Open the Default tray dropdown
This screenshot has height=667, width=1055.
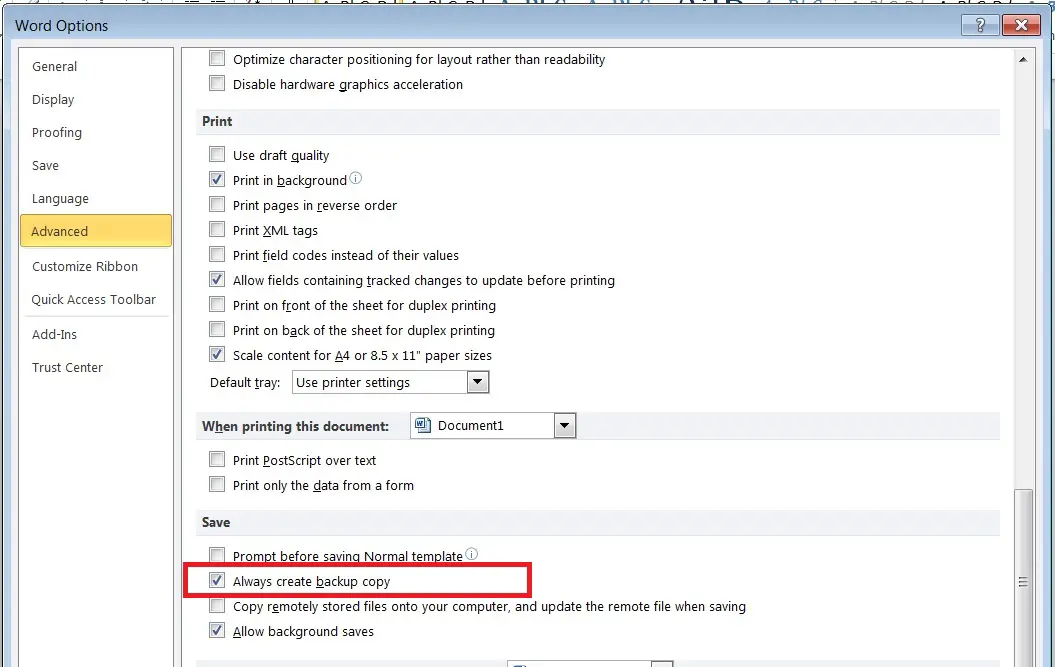477,382
